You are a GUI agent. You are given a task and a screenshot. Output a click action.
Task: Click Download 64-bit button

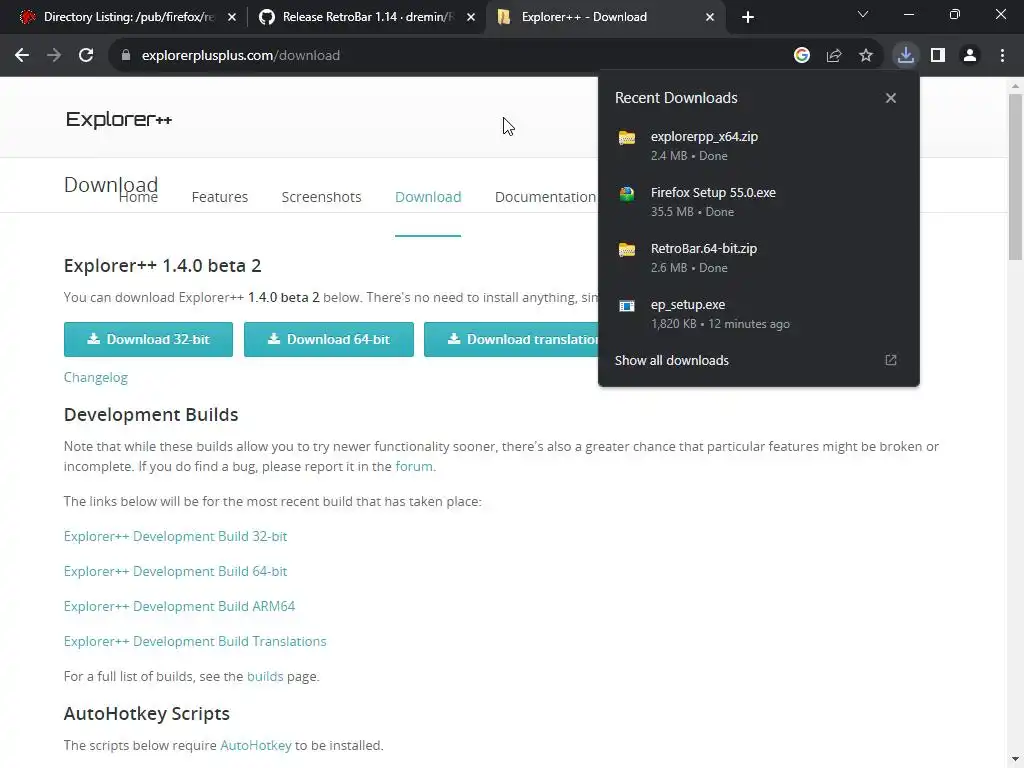[x=328, y=340]
